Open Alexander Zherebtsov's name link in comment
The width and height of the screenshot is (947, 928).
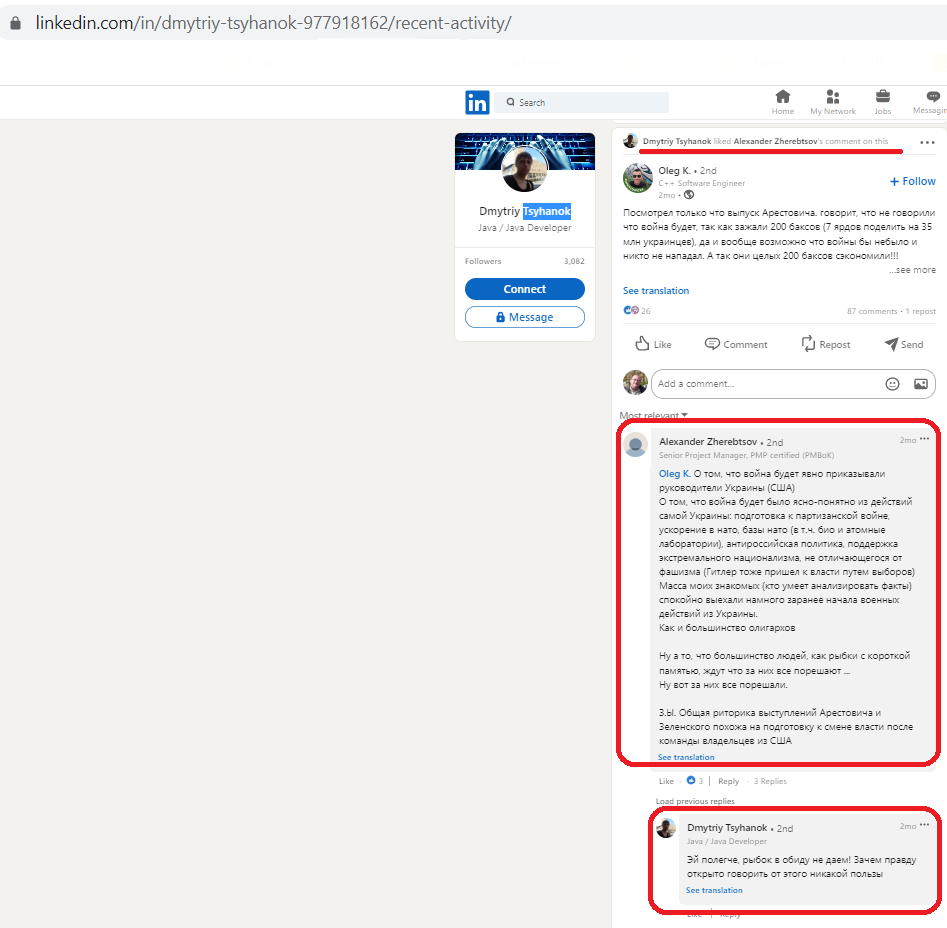pyautogui.click(x=708, y=442)
